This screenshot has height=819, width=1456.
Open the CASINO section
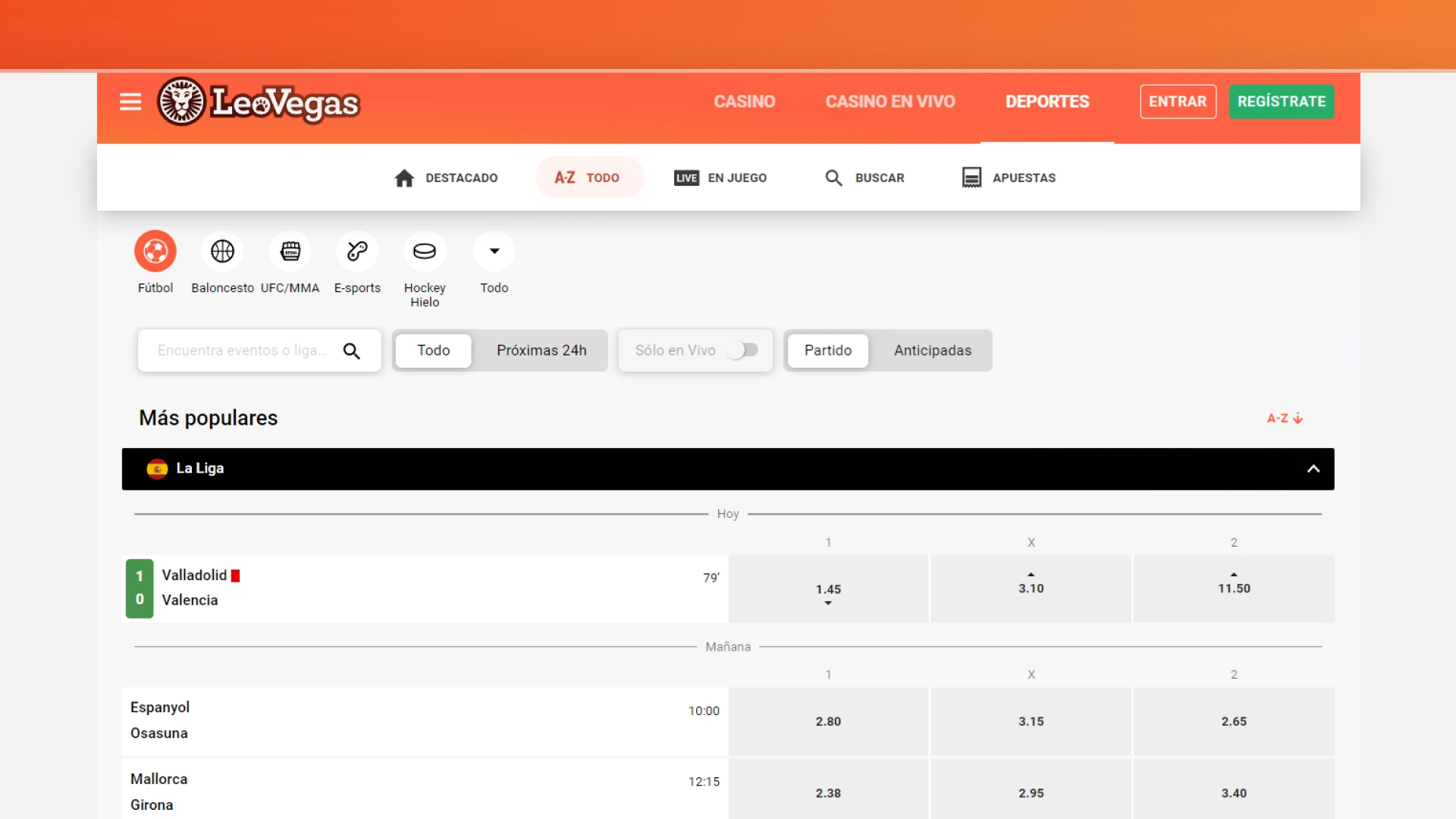[745, 102]
